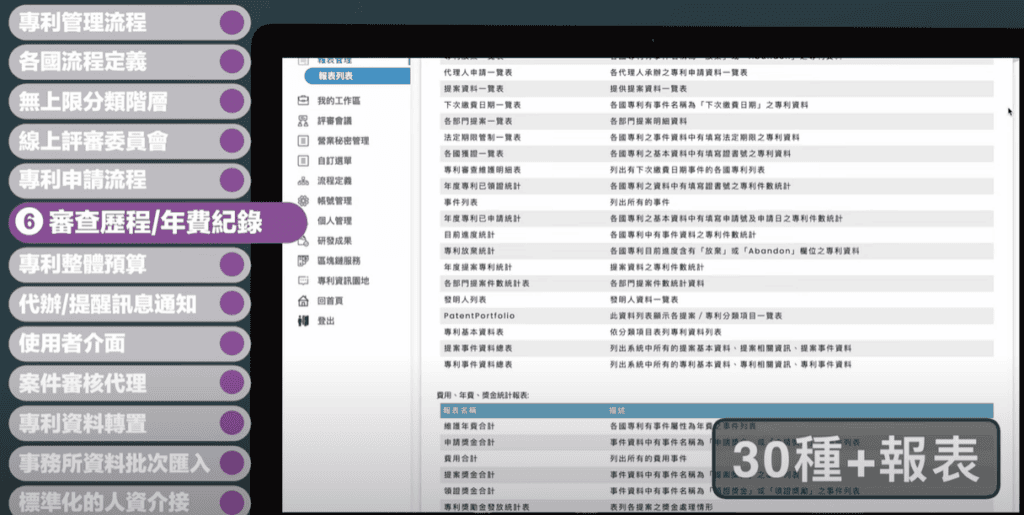Select 報表列表 in the sidebar
This screenshot has width=1024, height=515.
click(x=336, y=76)
